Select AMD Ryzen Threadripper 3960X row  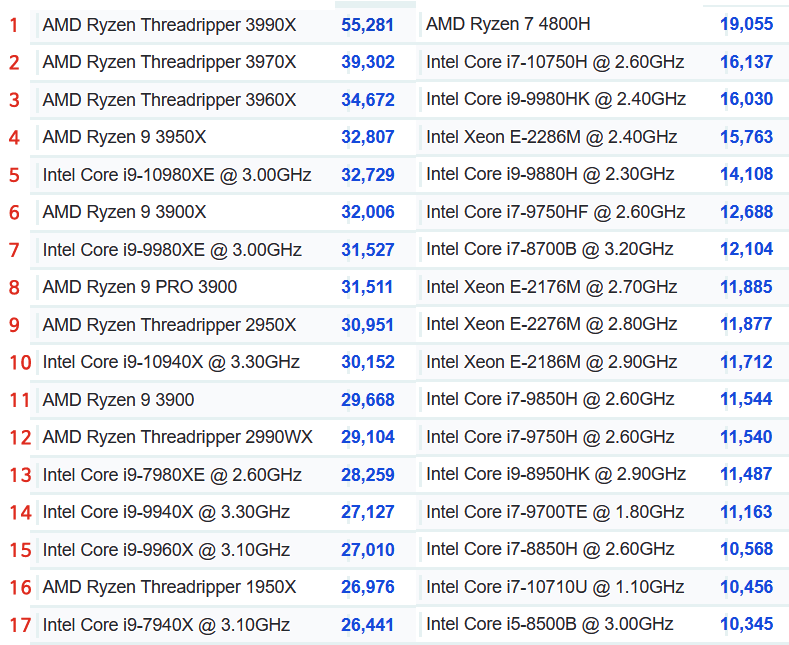pos(169,100)
